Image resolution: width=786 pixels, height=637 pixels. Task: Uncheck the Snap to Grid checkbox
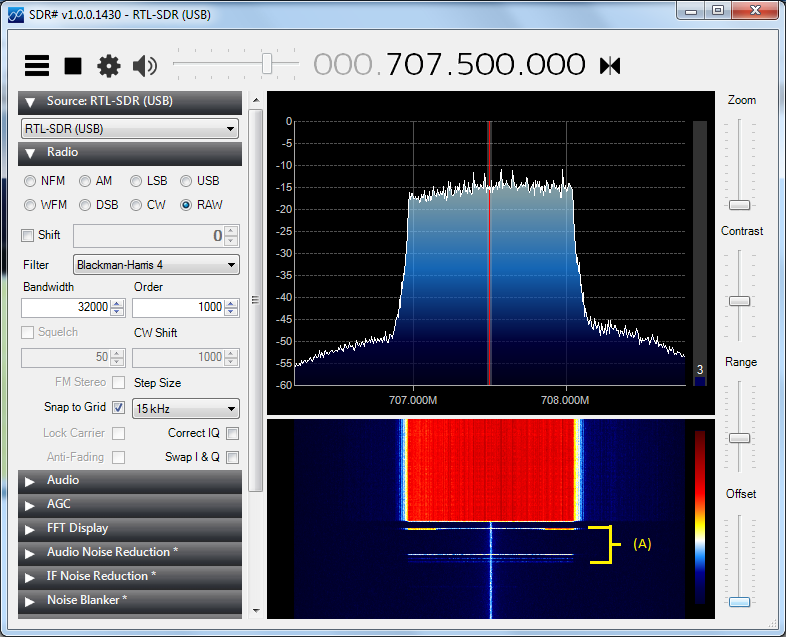118,407
